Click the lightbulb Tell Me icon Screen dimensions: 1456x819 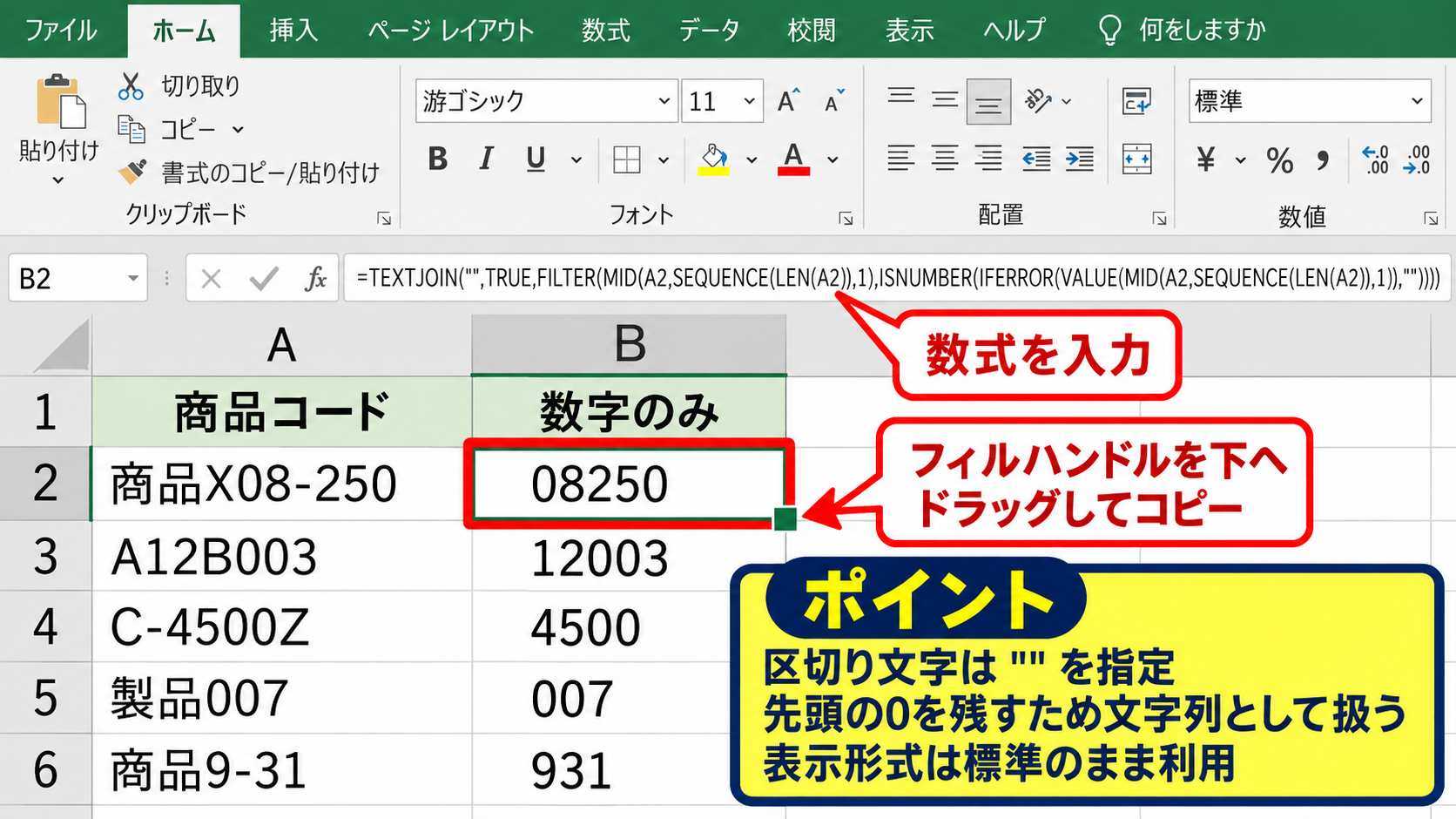(x=1109, y=30)
